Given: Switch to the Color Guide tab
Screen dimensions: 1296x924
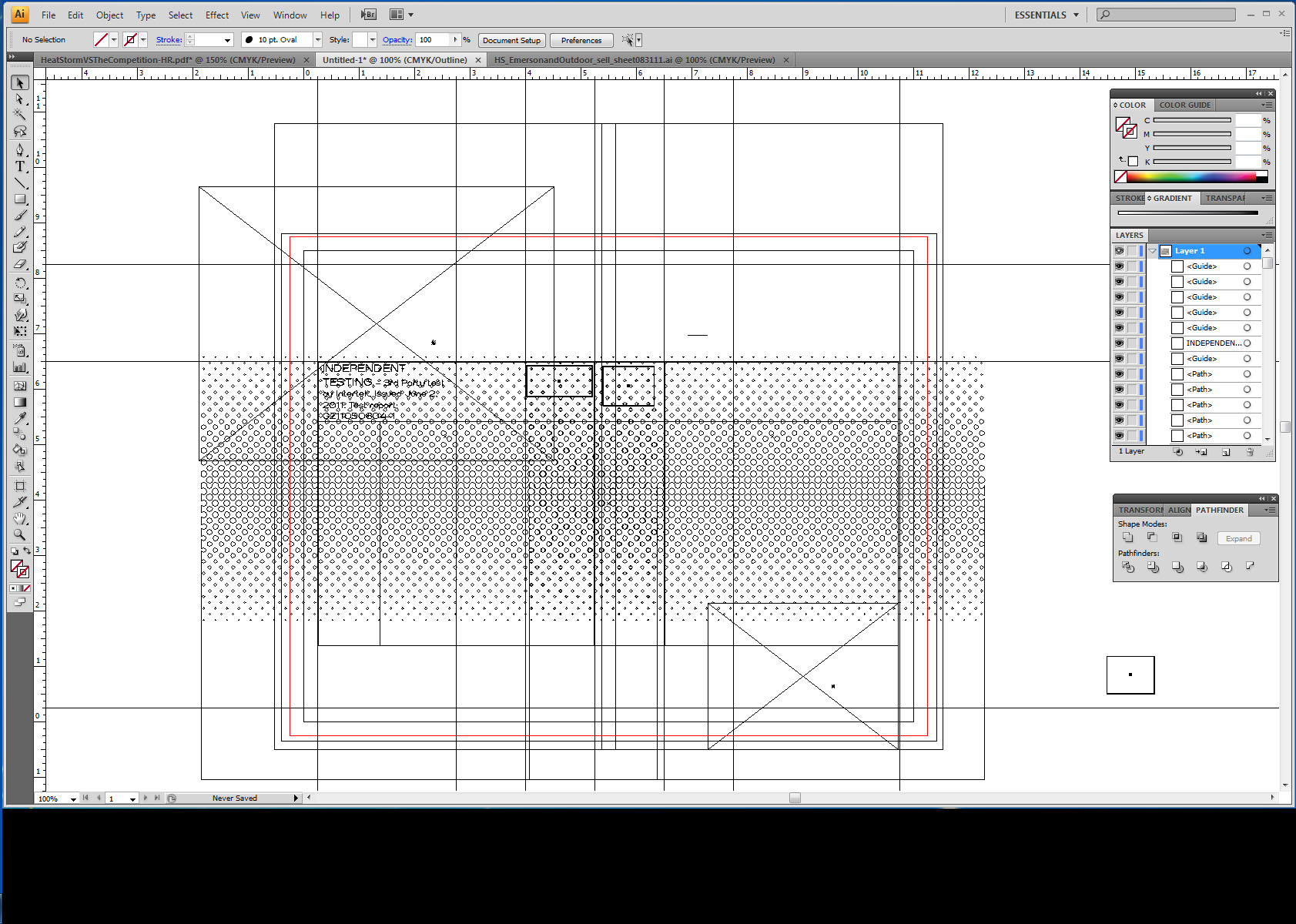Looking at the screenshot, I should click(x=1185, y=105).
